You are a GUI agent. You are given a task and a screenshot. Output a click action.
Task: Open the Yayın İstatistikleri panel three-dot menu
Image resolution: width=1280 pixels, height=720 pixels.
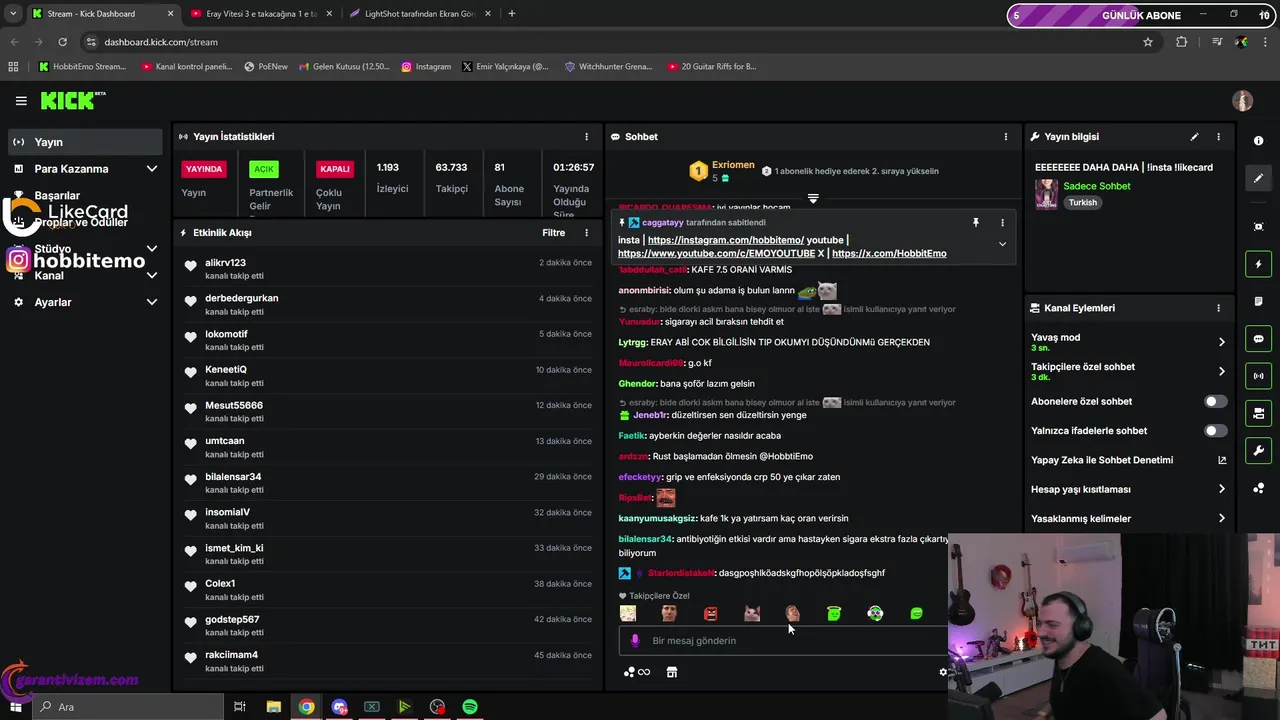[x=587, y=137]
